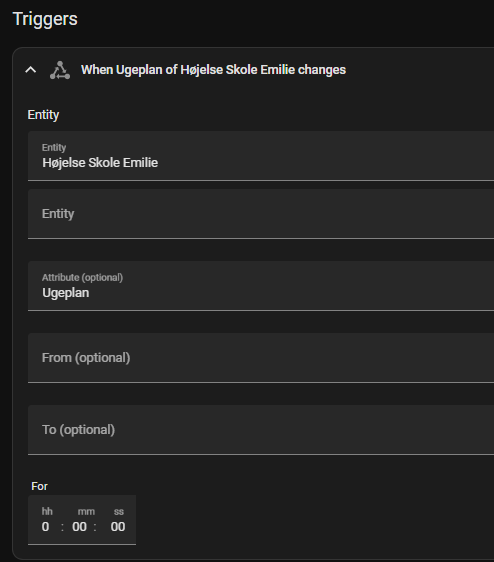The width and height of the screenshot is (494, 562).
Task: Focus the From (optional) field
Action: click(x=261, y=358)
